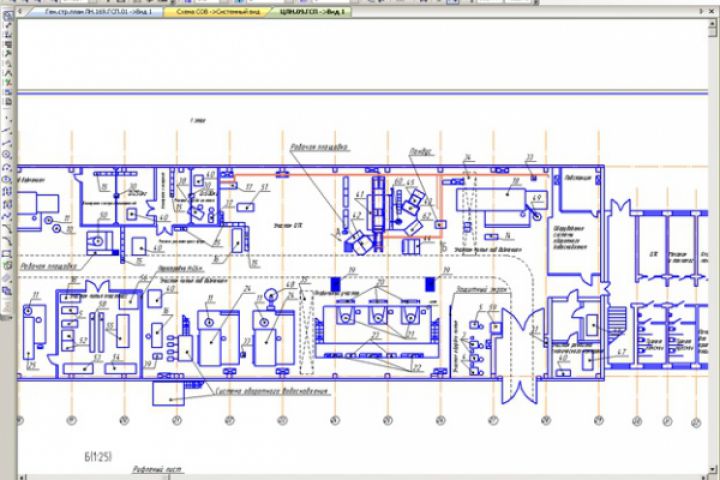Open the second panel switch icon below Geometry

coord(8,25)
